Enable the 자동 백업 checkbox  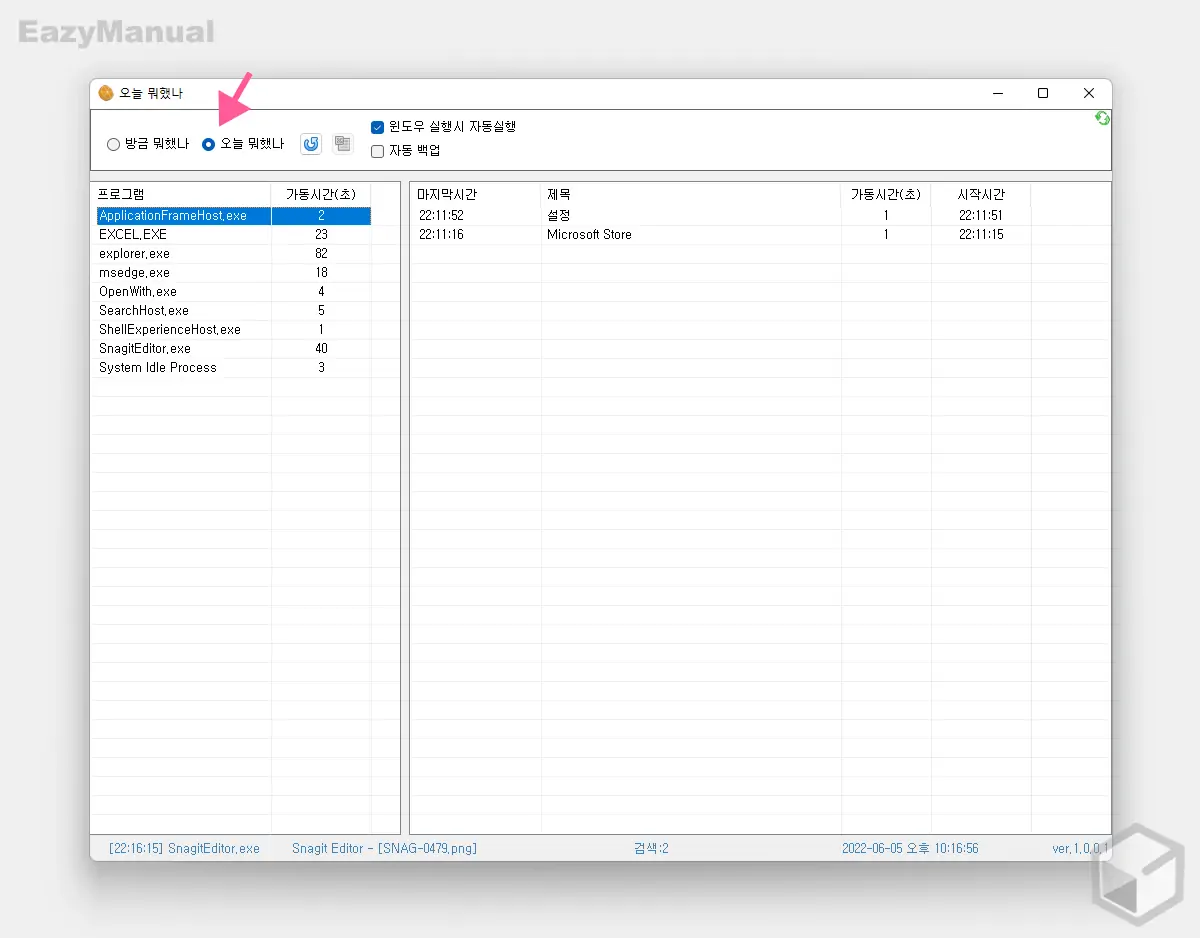pos(378,151)
